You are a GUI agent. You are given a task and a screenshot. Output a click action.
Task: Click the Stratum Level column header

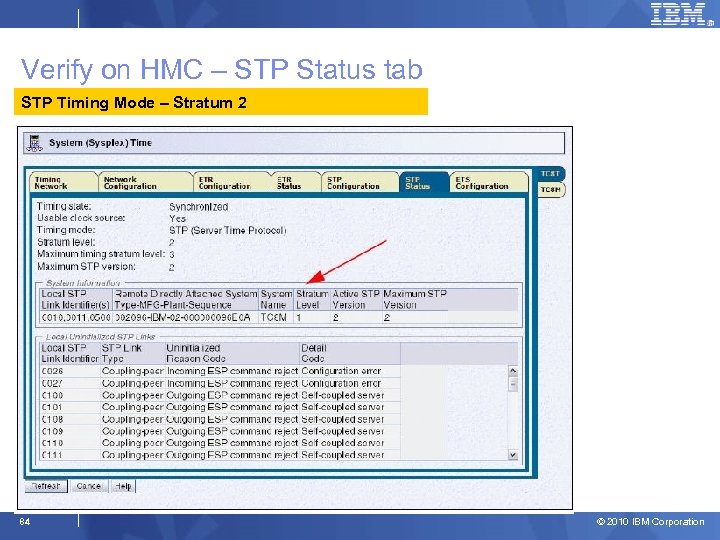click(x=312, y=299)
